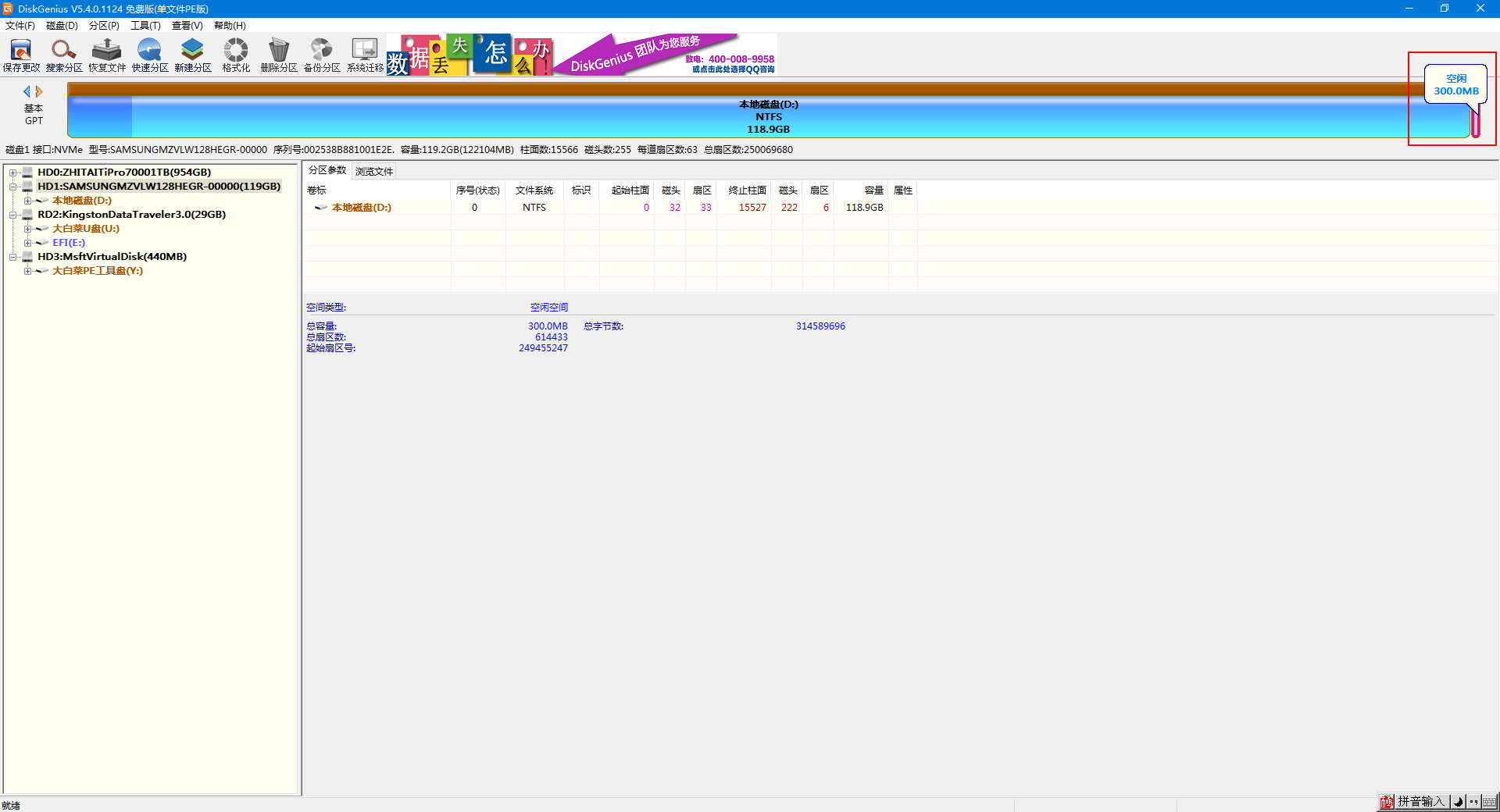Select HD0:ZHITAITiPro70001TB(954GB) in tree
This screenshot has width=1500, height=812.
[x=124, y=173]
